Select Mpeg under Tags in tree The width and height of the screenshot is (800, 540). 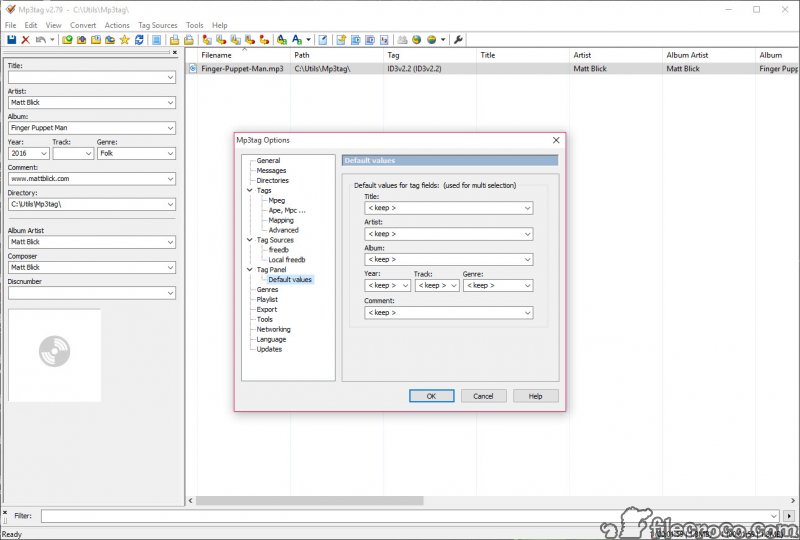277,200
